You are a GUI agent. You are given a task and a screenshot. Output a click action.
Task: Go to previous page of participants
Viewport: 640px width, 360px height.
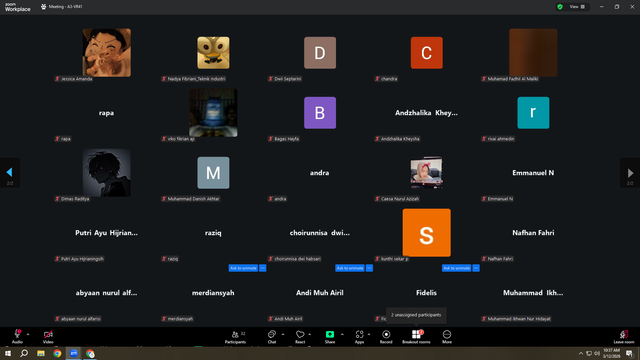10,173
